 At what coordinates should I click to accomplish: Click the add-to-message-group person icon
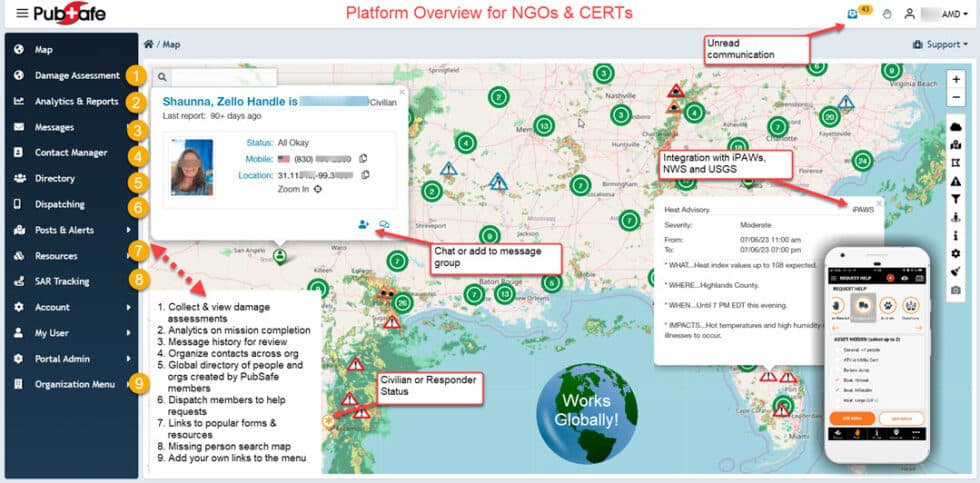(363, 224)
